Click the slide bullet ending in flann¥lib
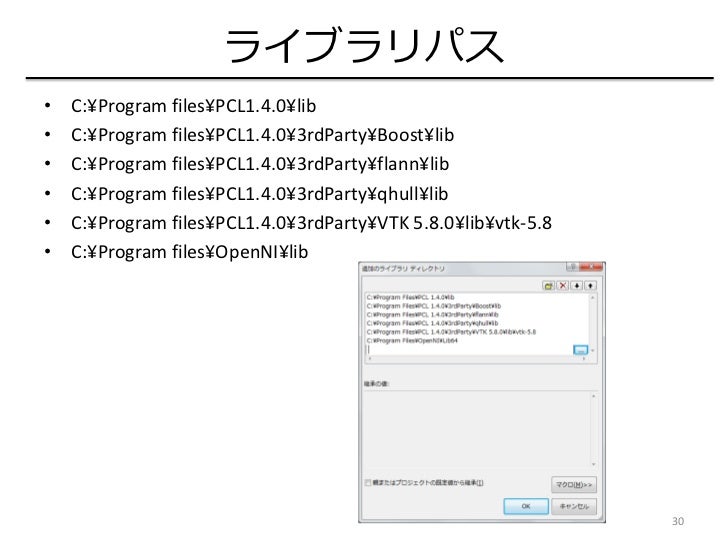 260,164
